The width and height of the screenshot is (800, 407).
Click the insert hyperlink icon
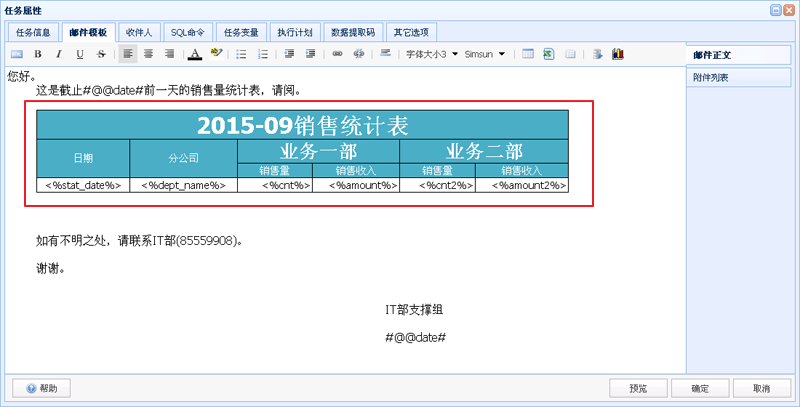[337, 54]
